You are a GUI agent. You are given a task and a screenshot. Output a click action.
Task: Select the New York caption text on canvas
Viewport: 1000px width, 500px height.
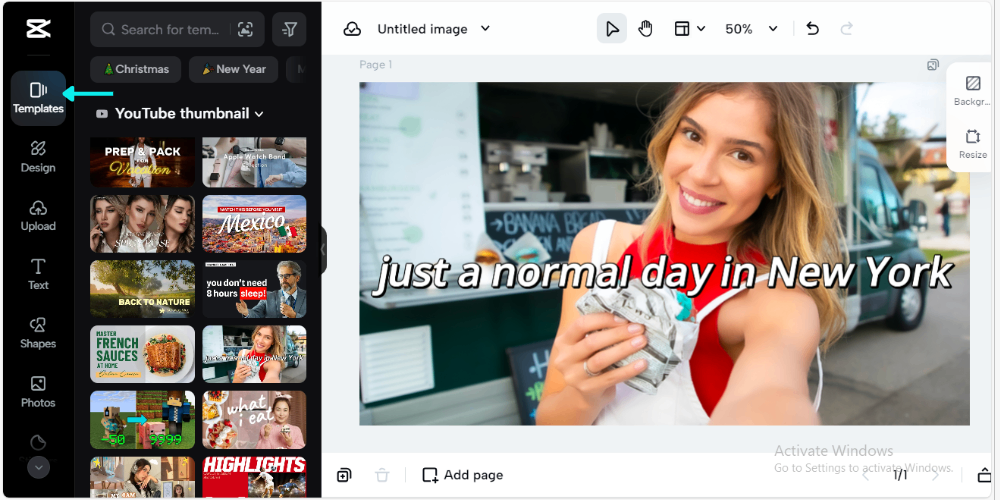[663, 273]
